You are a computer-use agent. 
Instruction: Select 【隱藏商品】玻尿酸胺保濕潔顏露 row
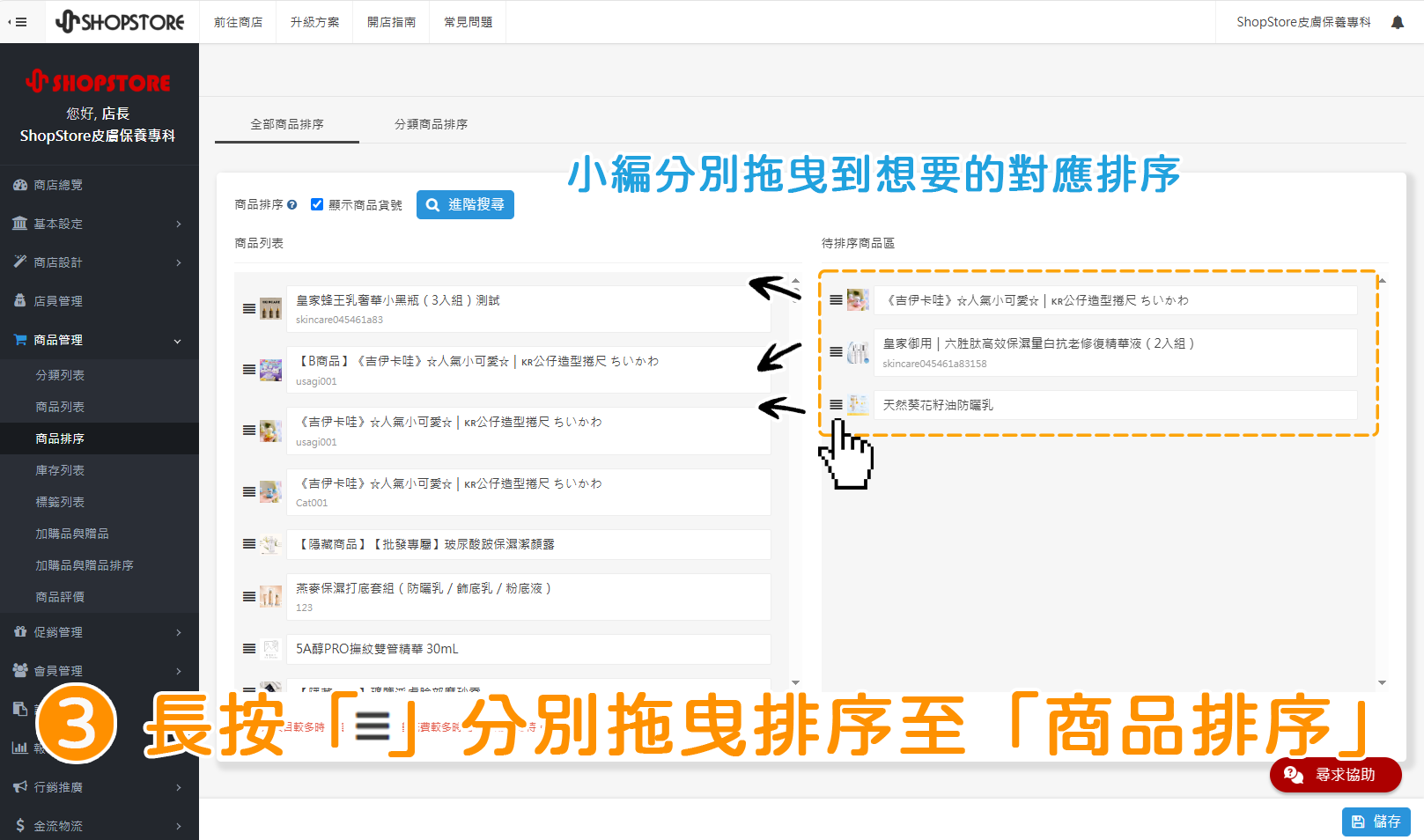[528, 544]
